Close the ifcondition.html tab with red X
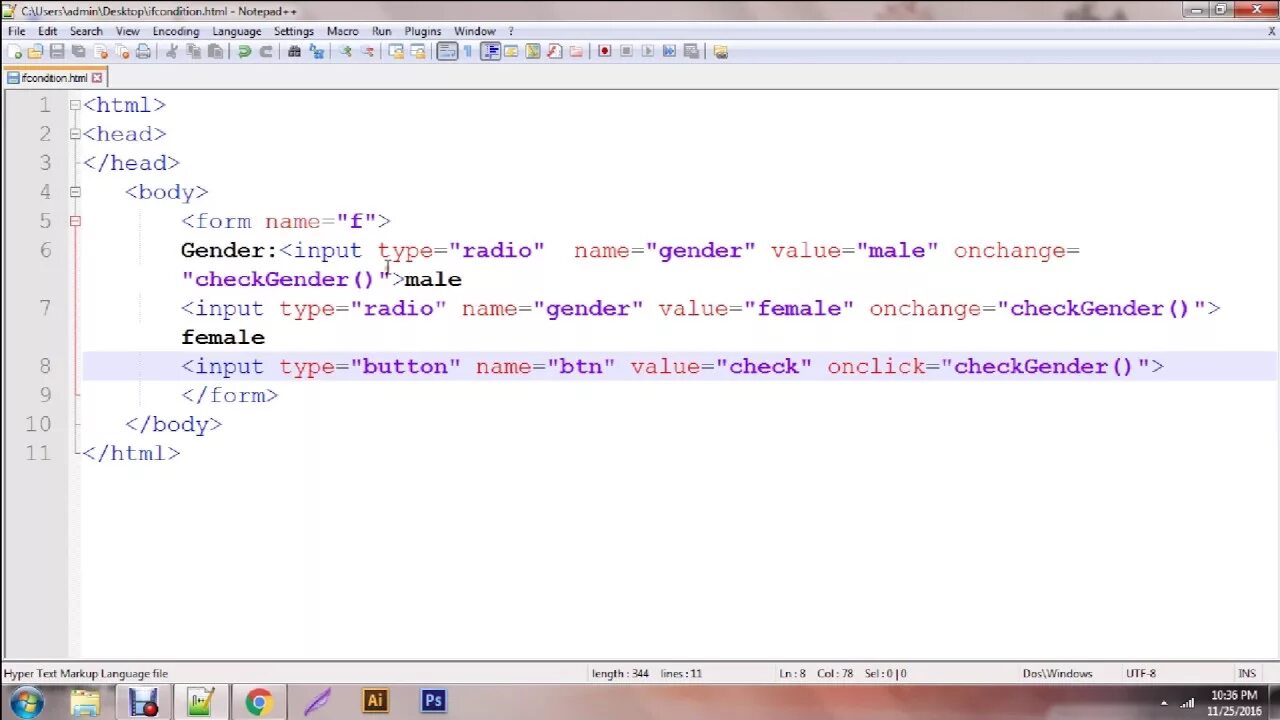This screenshot has width=1280, height=720. (97, 78)
